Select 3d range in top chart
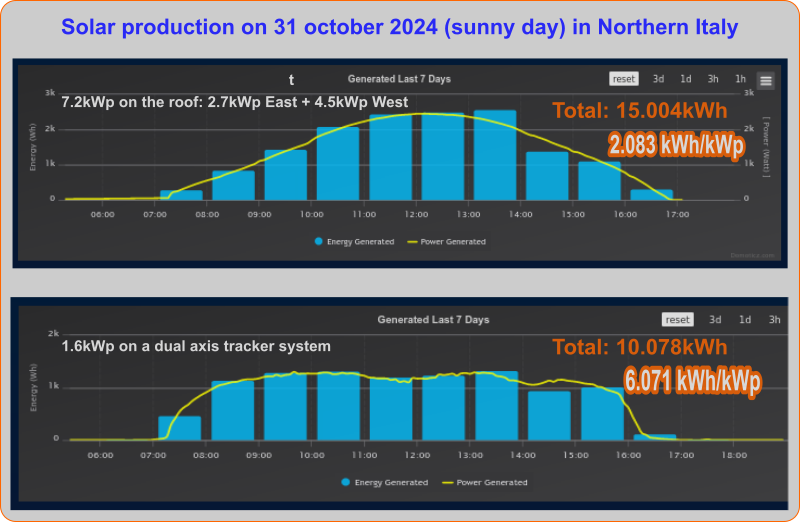This screenshot has height=522, width=800. [658, 79]
